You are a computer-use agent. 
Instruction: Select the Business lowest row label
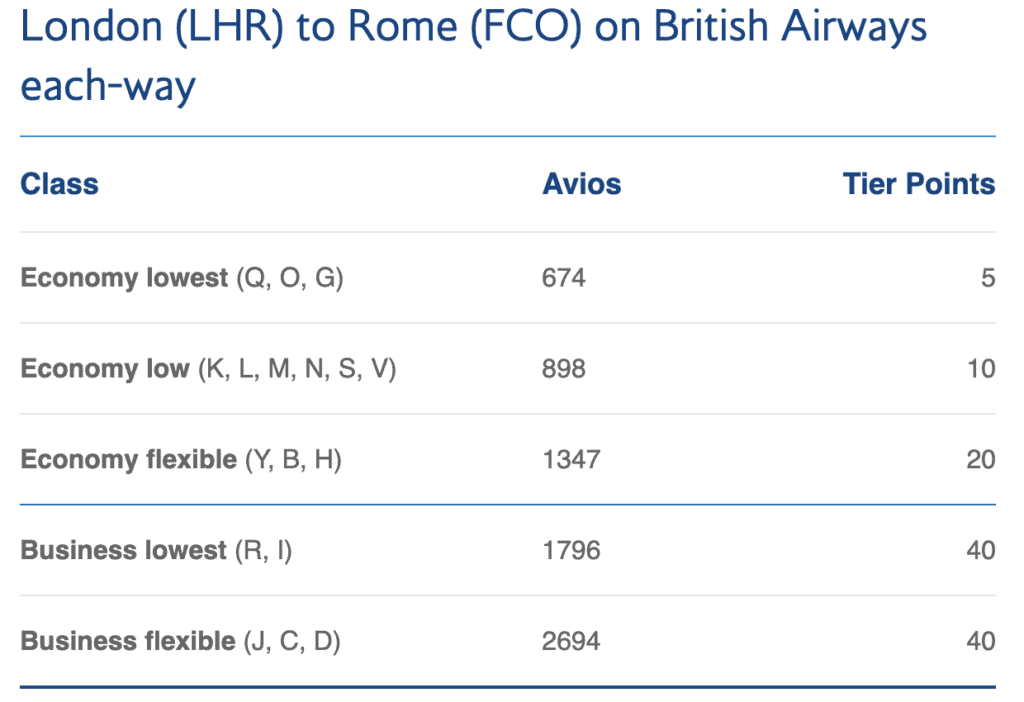click(x=123, y=551)
